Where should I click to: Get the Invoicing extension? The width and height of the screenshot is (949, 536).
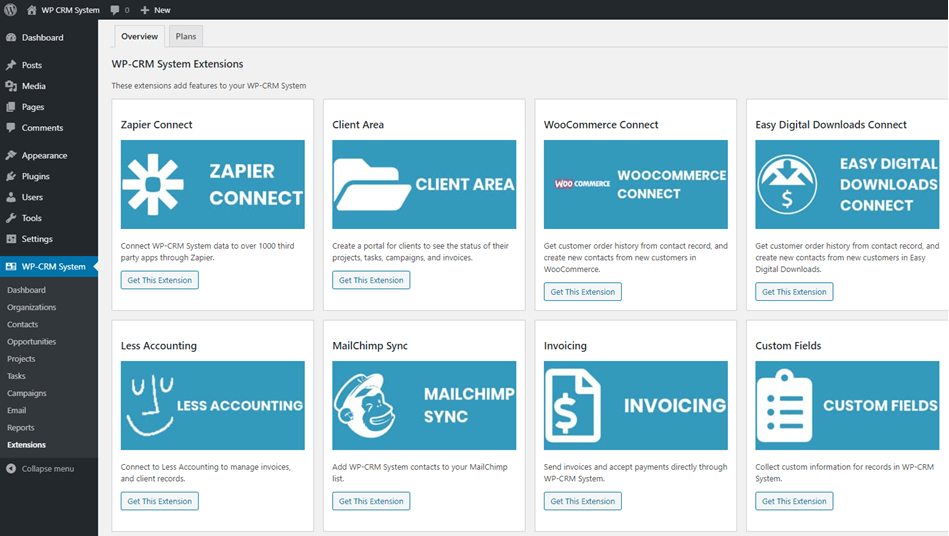tap(582, 501)
